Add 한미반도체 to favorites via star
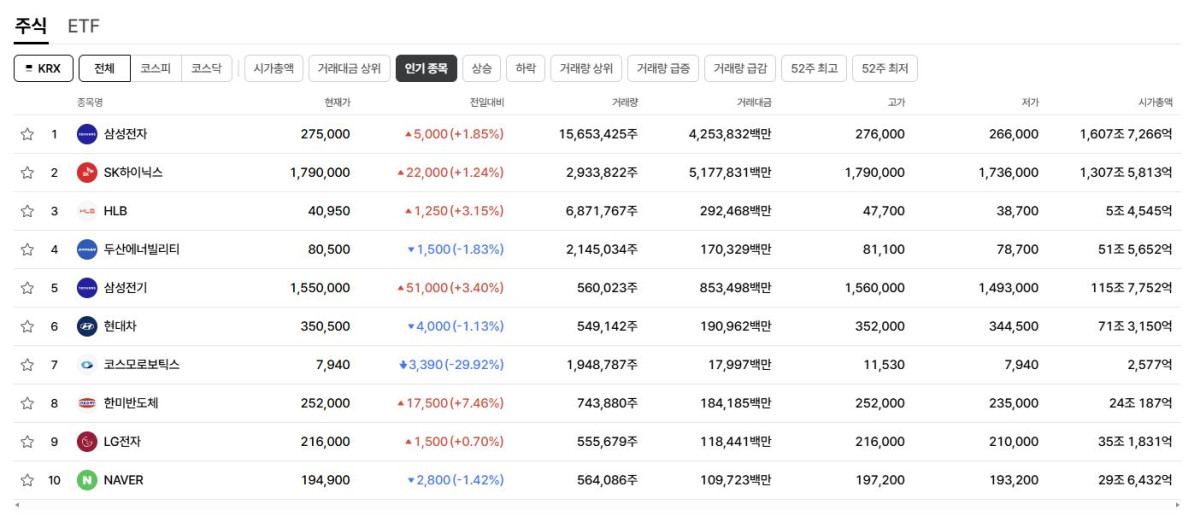Screen dimensions: 1200x522 click(27, 404)
